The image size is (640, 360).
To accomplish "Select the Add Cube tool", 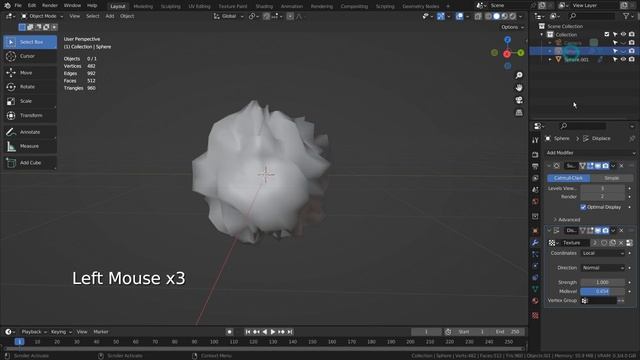I will (30, 162).
